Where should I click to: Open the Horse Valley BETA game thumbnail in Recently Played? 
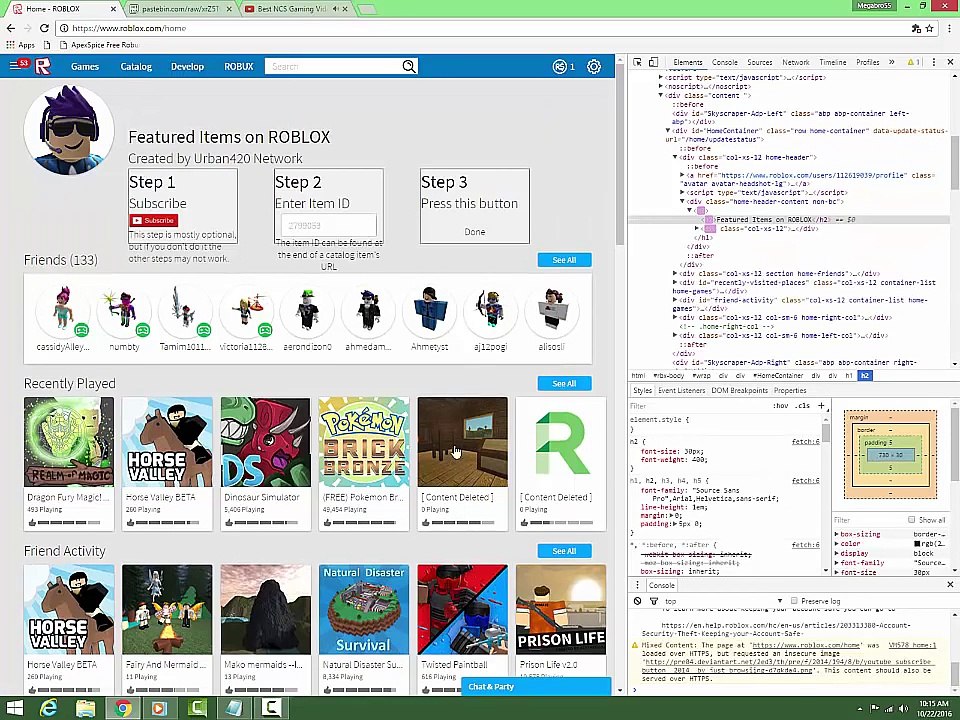(167, 442)
